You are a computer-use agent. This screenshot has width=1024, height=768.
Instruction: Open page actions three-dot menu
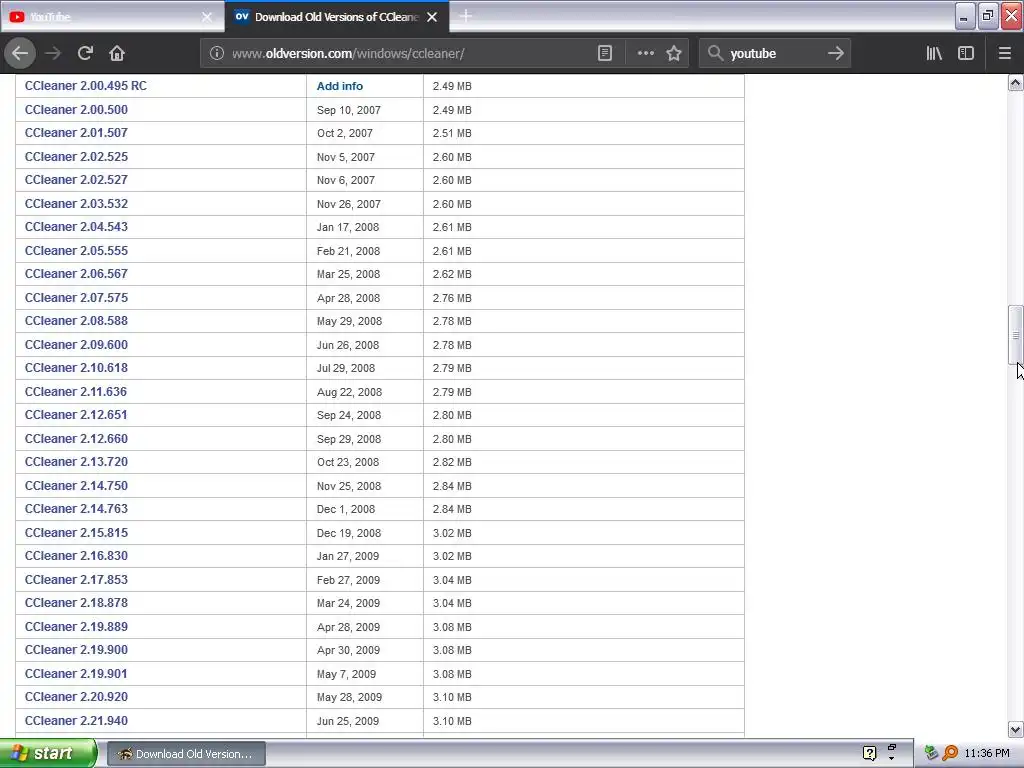click(645, 54)
